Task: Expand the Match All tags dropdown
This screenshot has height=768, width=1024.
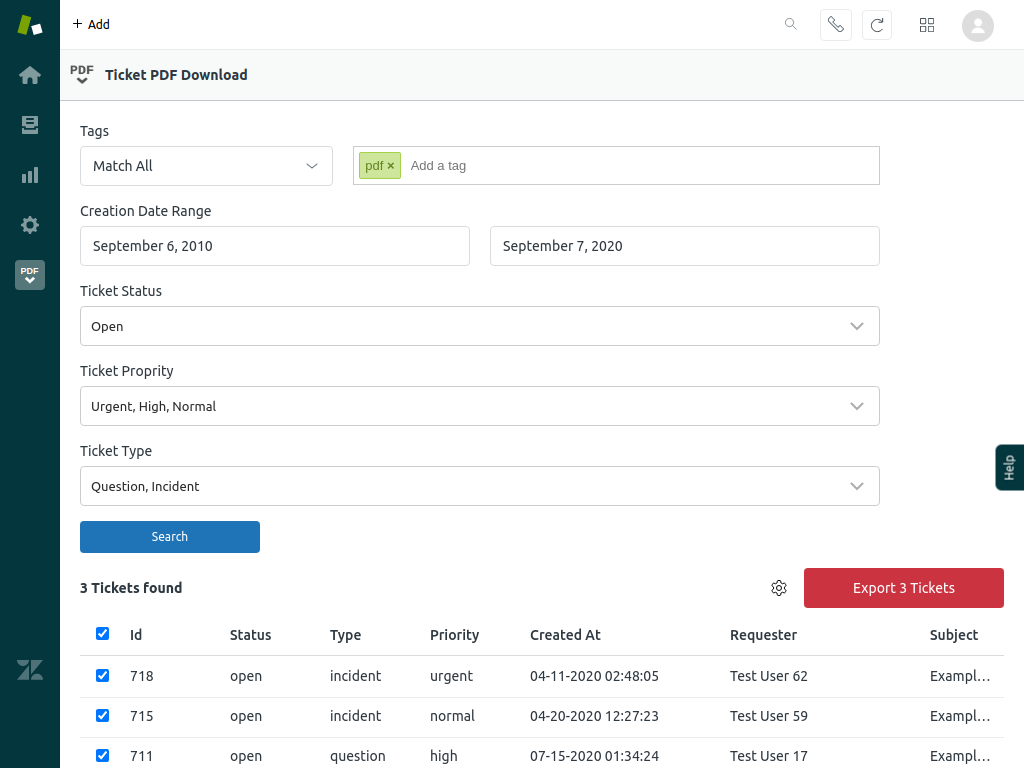Action: coord(206,166)
